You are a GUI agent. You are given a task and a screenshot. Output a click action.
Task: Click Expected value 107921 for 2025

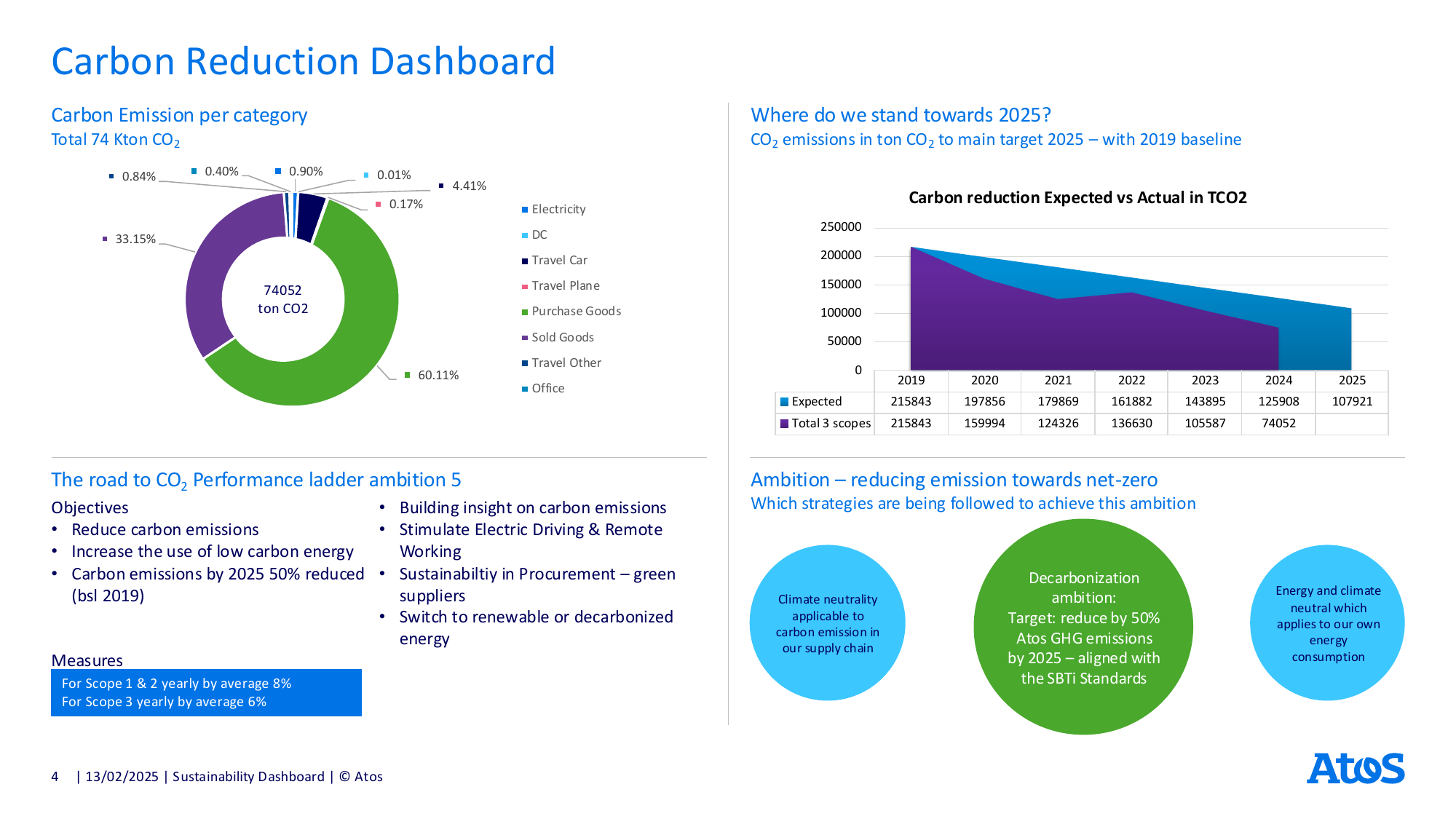1352,402
